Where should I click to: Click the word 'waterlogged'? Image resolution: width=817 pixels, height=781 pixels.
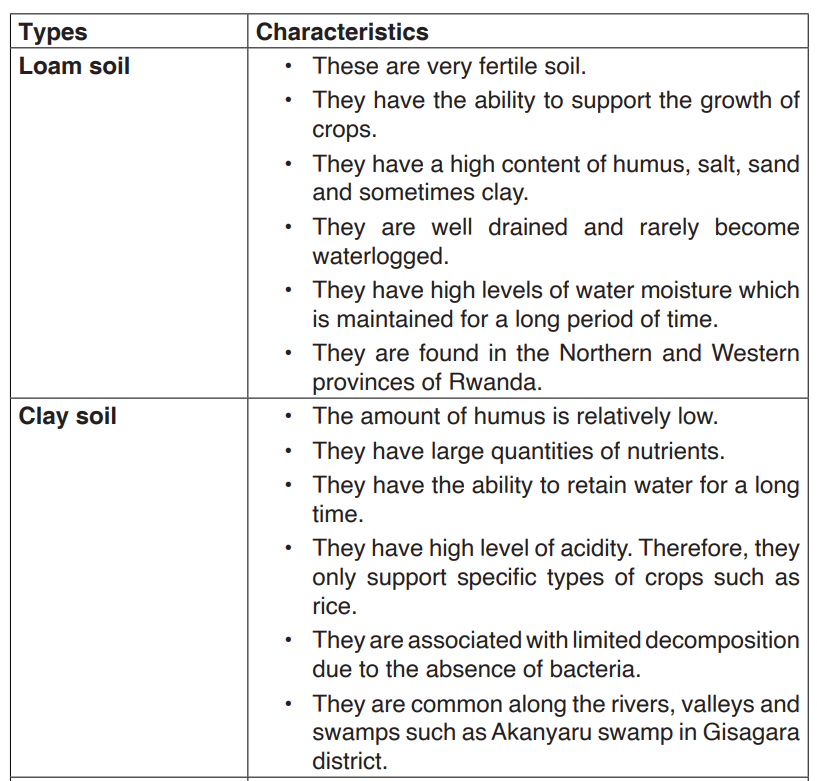(378, 256)
